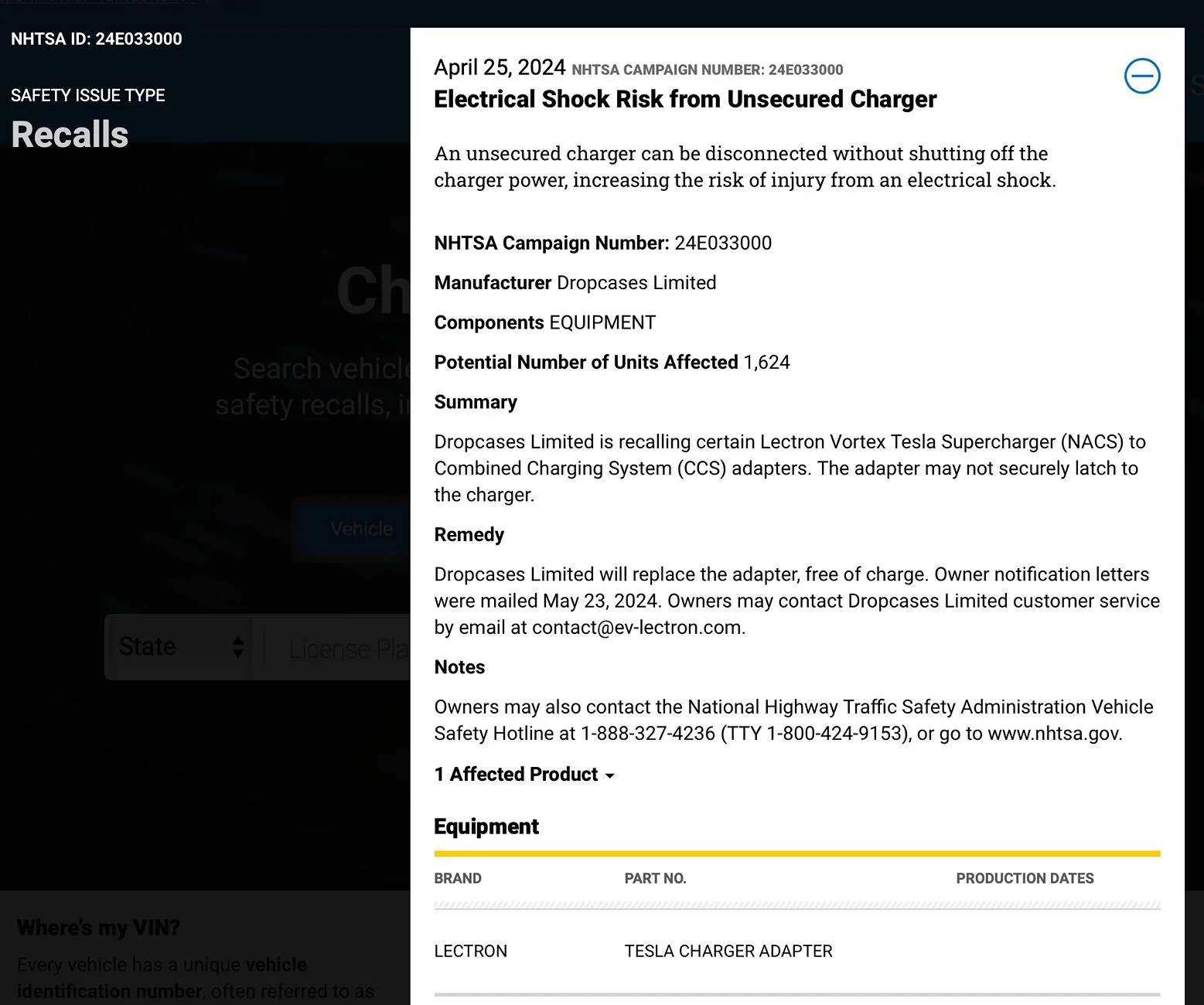Click the State up-down arrows icon
This screenshot has height=1005, width=1204.
pos(238,647)
